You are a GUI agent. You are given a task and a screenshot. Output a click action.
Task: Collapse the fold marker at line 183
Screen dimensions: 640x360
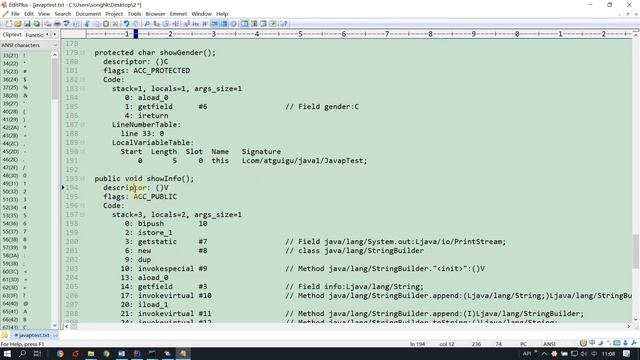tap(82, 89)
